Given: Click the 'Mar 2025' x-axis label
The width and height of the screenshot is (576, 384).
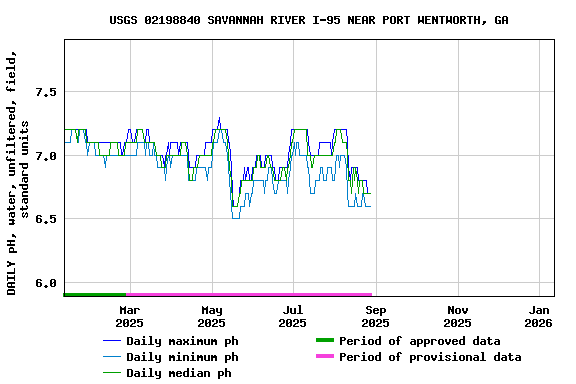Looking at the screenshot, I should 130,317.
